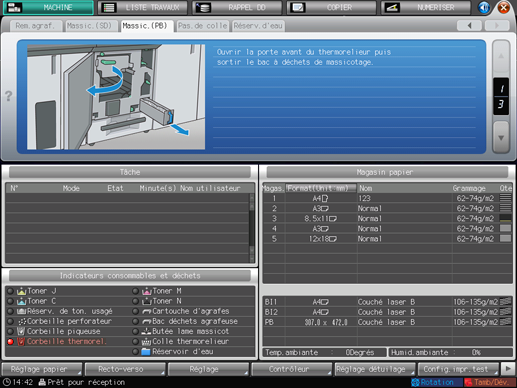Click the Recto-verso button
This screenshot has width=517, height=388.
[125, 369]
